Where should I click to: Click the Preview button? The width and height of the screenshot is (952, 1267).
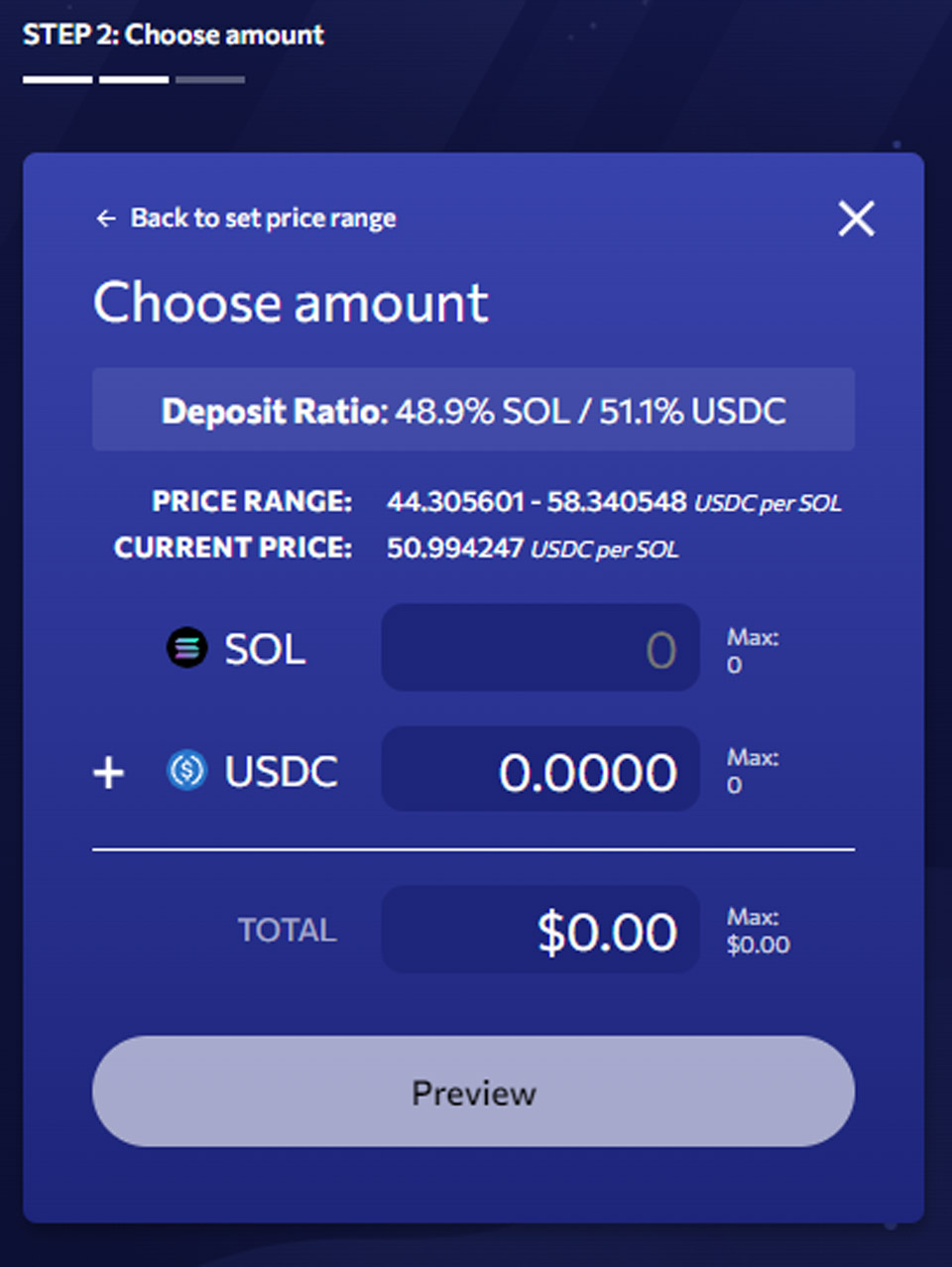(x=473, y=1091)
